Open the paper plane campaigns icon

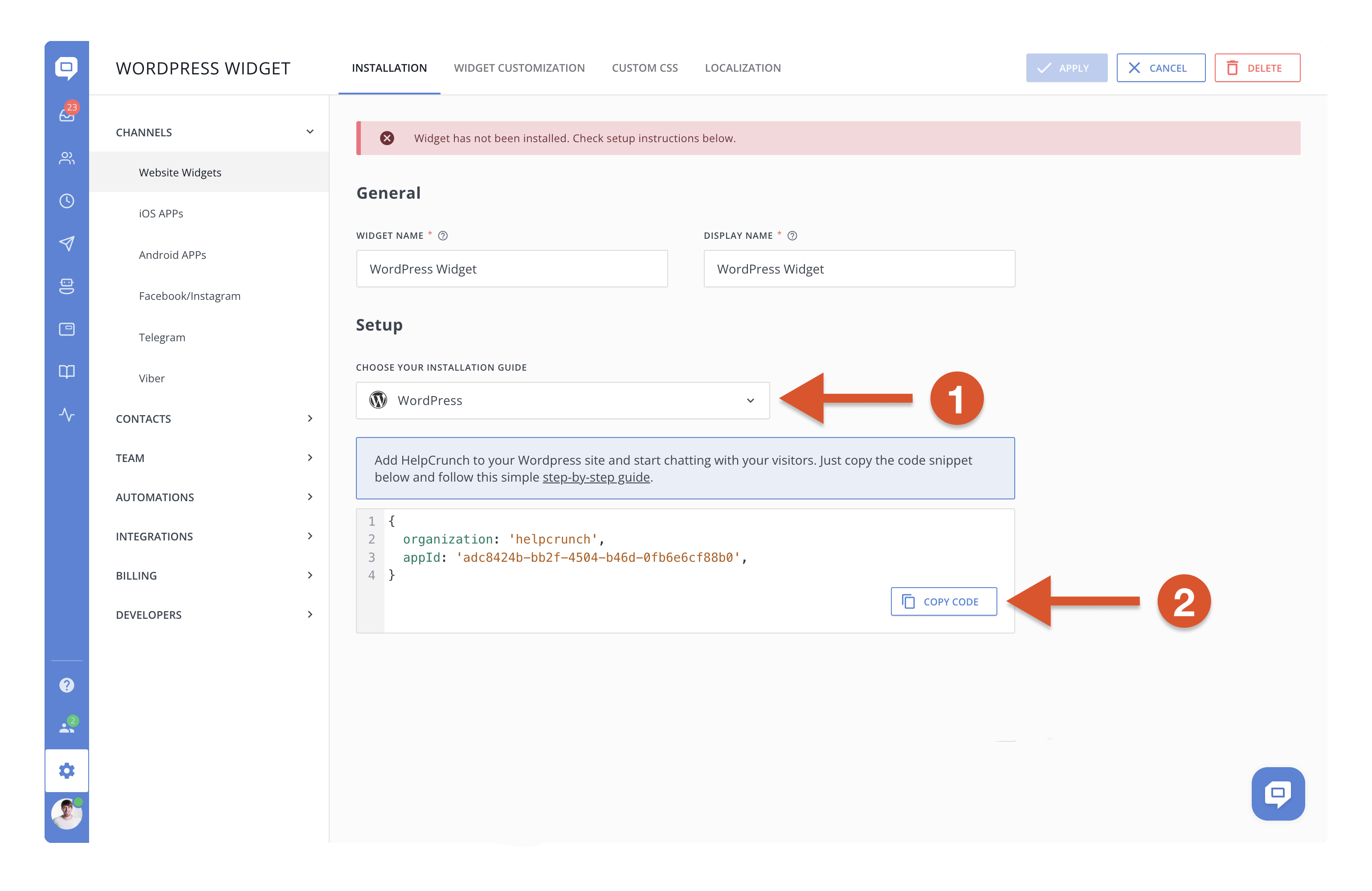pyautogui.click(x=67, y=243)
